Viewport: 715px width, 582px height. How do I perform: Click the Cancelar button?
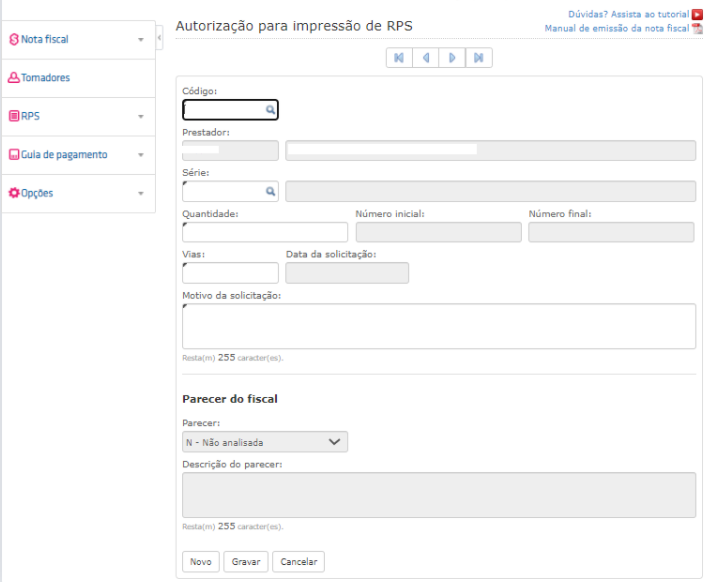pyautogui.click(x=299, y=561)
